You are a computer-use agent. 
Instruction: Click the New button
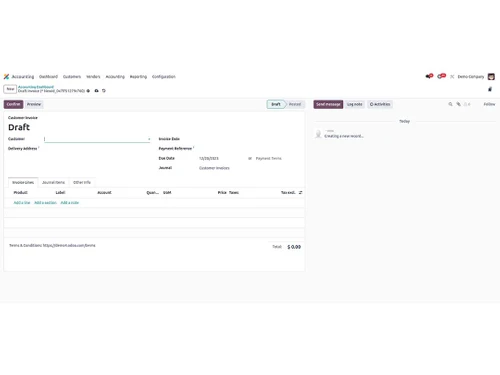(x=10, y=89)
